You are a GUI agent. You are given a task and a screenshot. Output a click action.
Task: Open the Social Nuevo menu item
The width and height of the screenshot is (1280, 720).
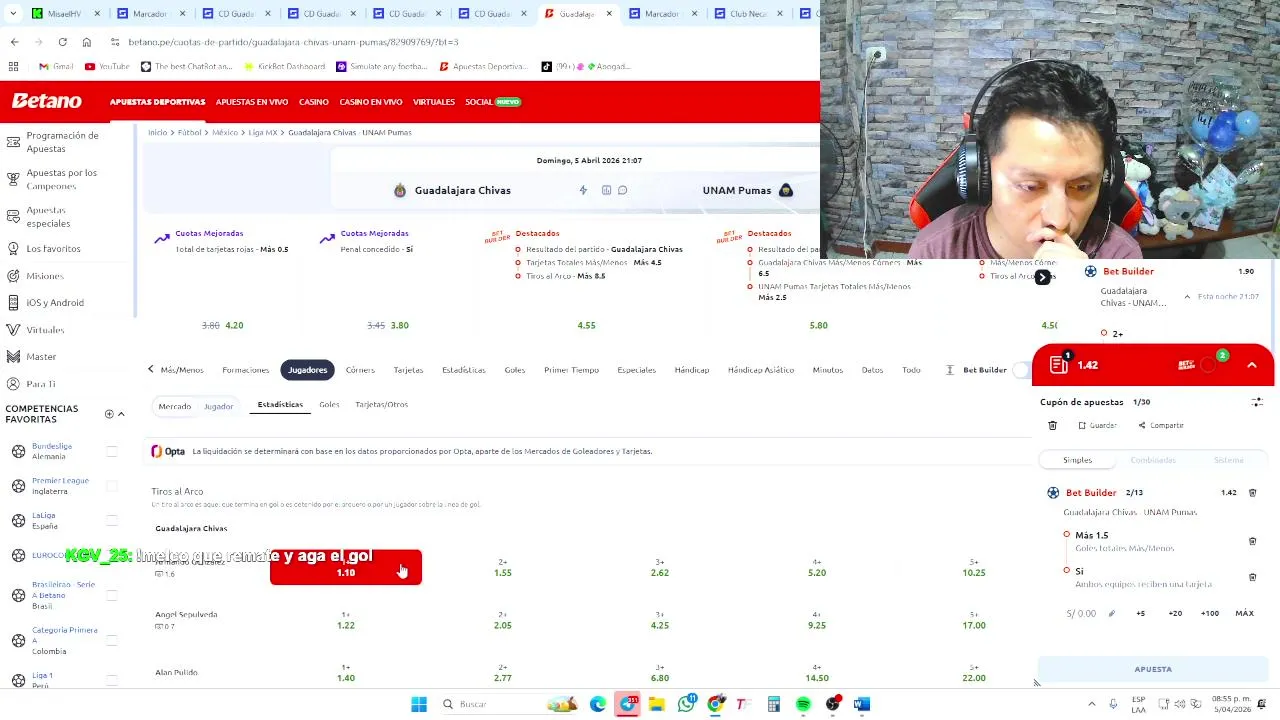pyautogui.click(x=492, y=102)
